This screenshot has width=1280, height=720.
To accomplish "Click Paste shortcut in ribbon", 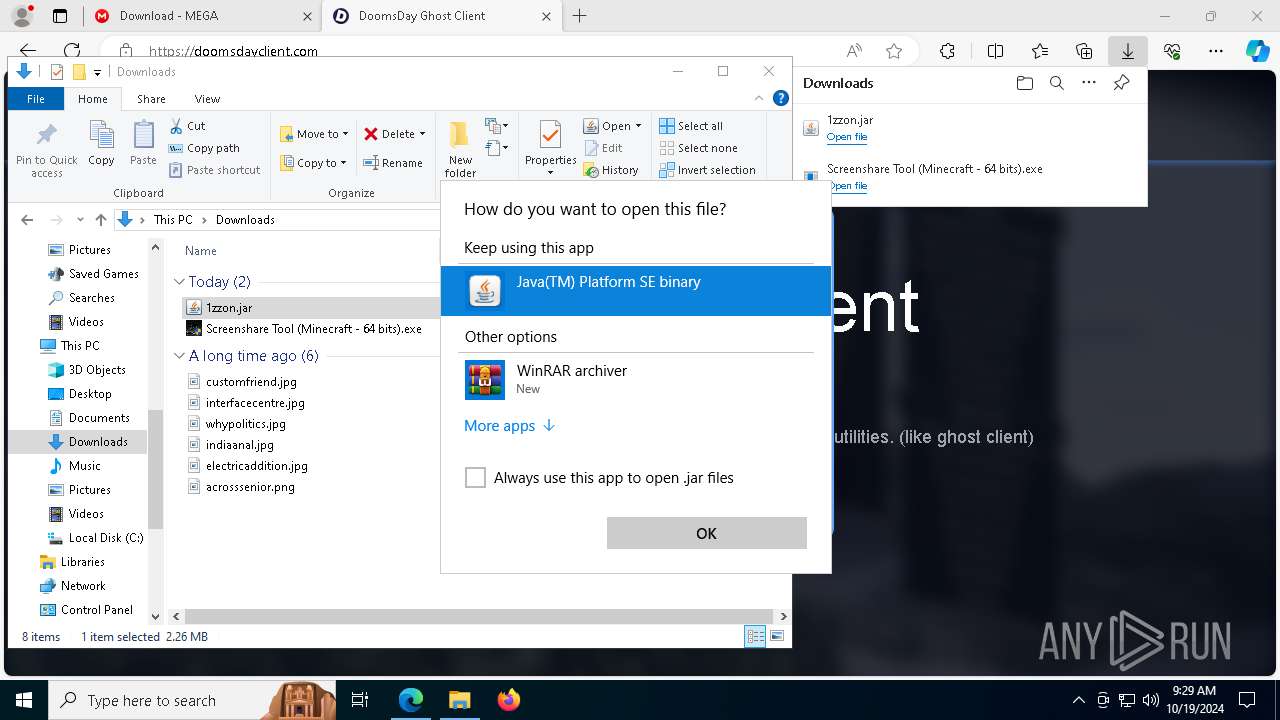I will (214, 170).
